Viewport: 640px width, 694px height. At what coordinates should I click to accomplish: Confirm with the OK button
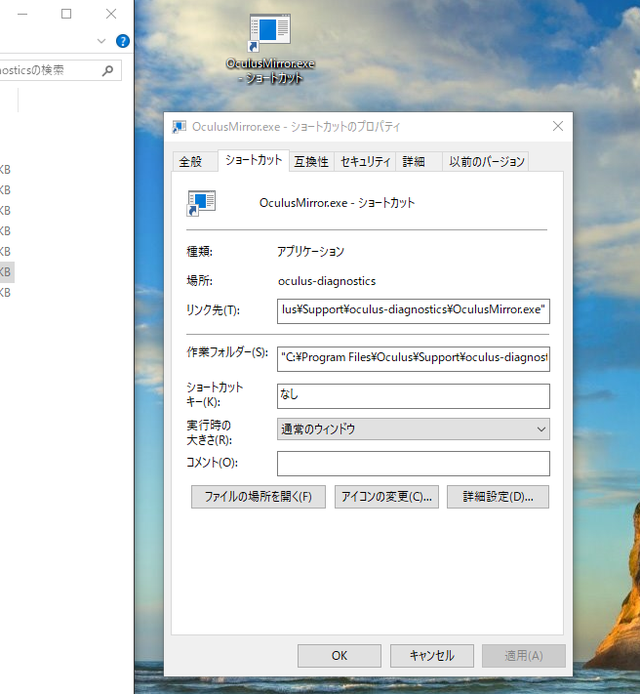click(x=339, y=655)
